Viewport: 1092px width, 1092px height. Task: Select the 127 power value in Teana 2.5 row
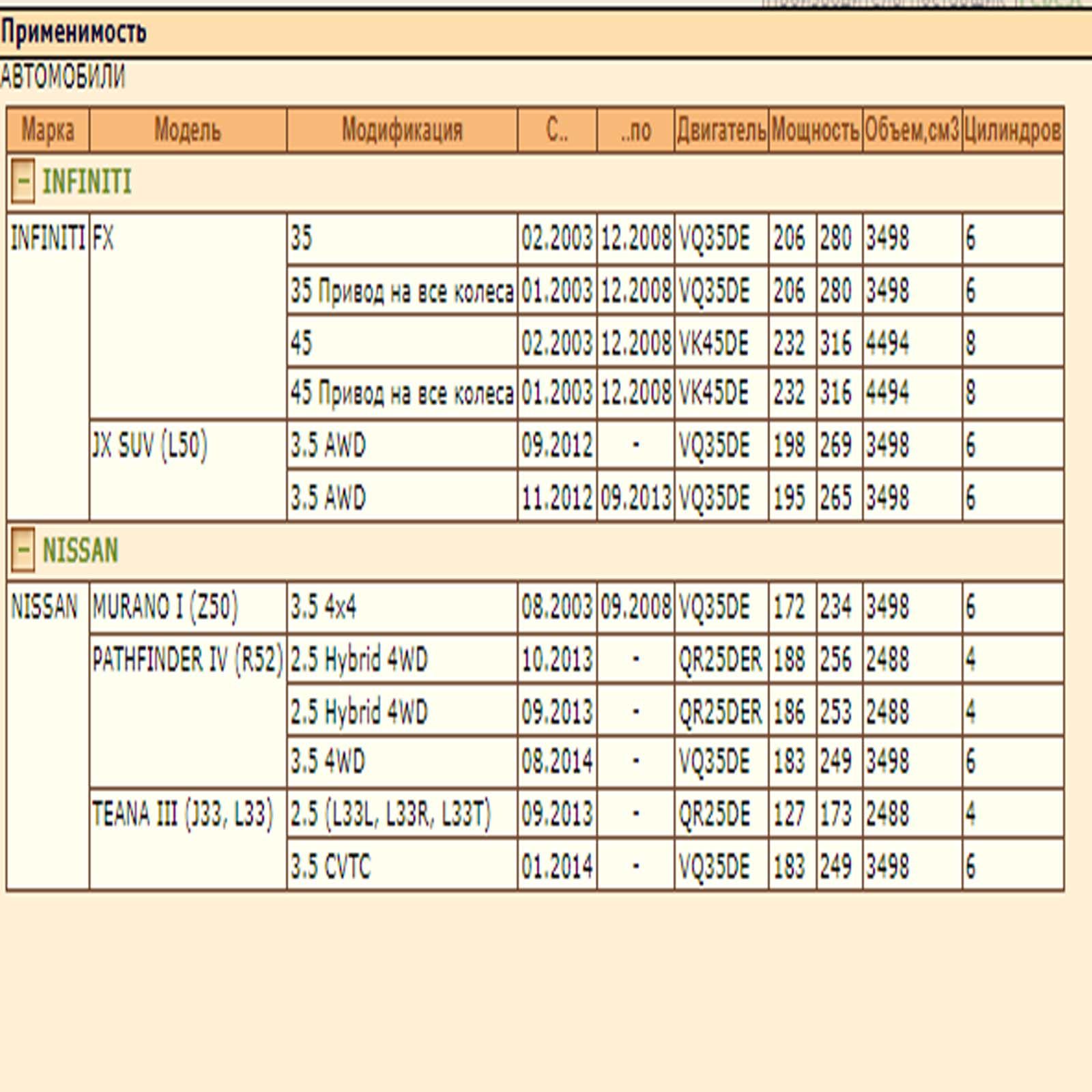[x=792, y=814]
